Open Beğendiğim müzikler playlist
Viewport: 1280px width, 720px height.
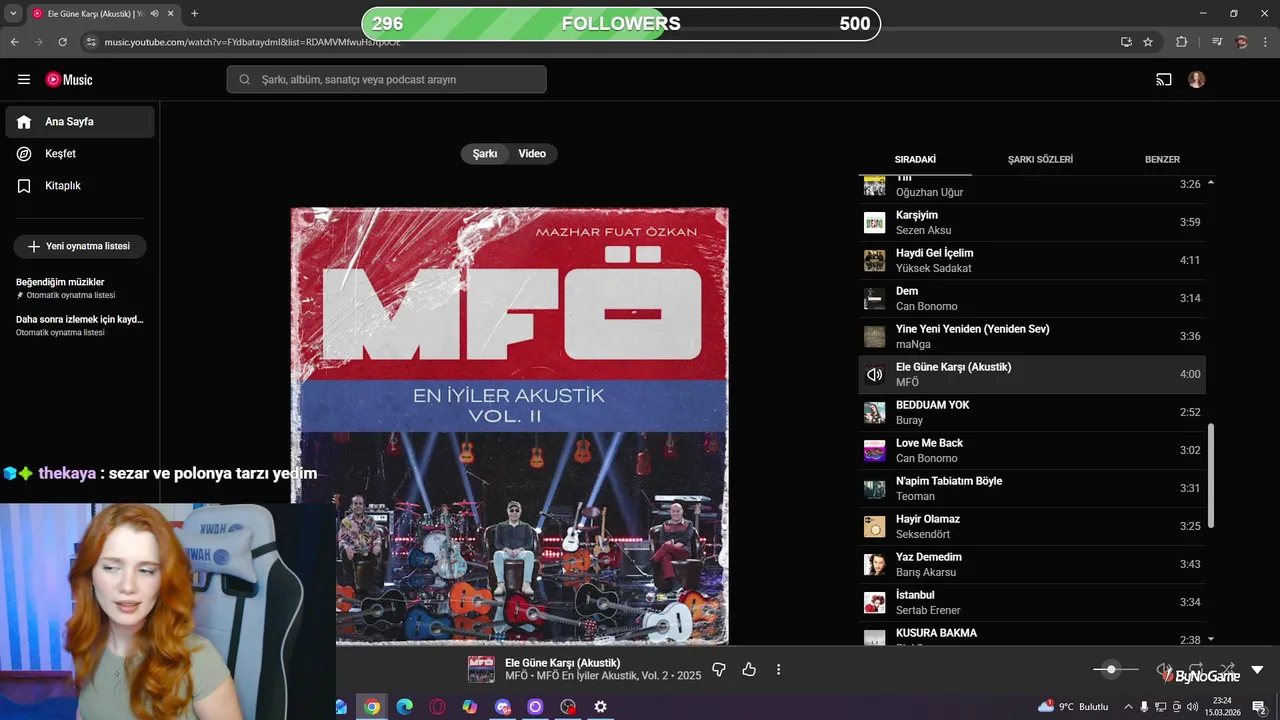(80, 288)
